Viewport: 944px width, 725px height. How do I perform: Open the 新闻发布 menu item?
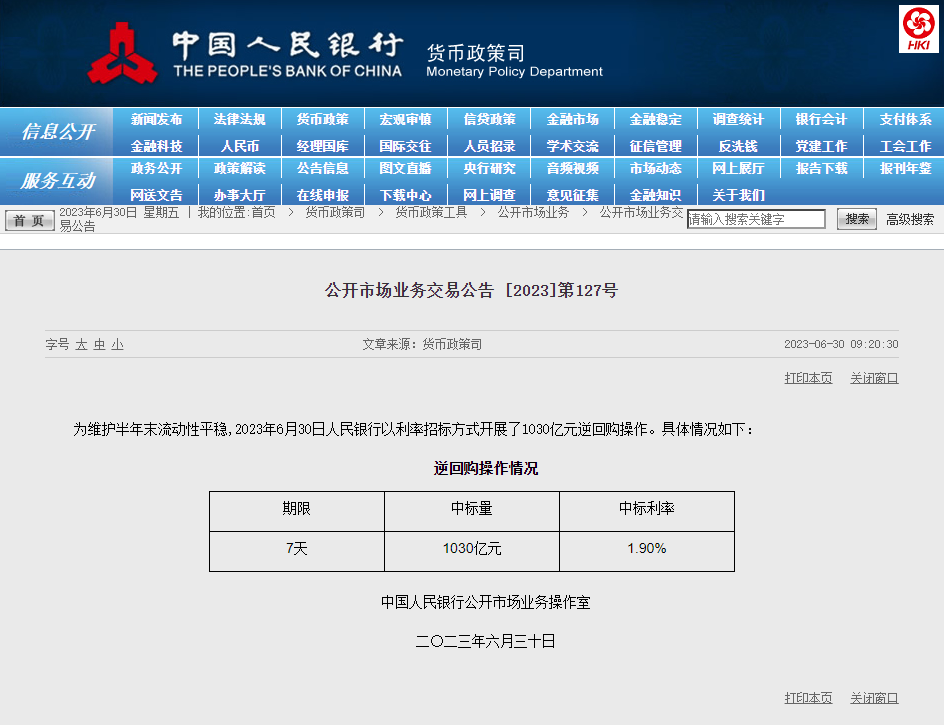(x=157, y=119)
